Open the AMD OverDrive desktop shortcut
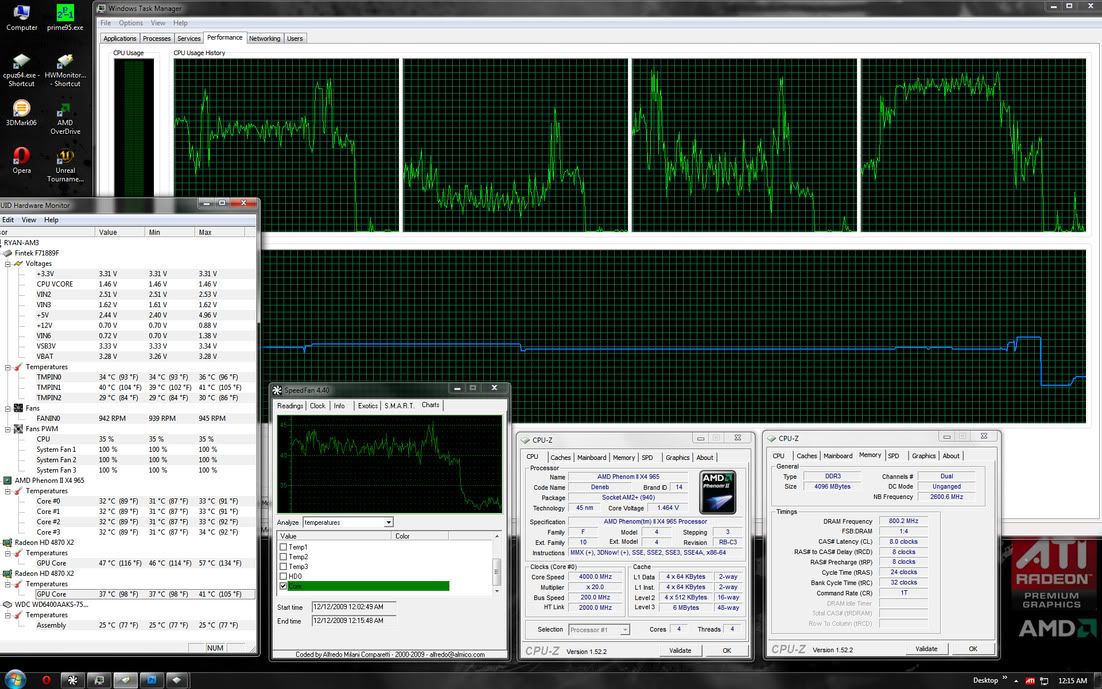1102x689 pixels. tap(65, 109)
